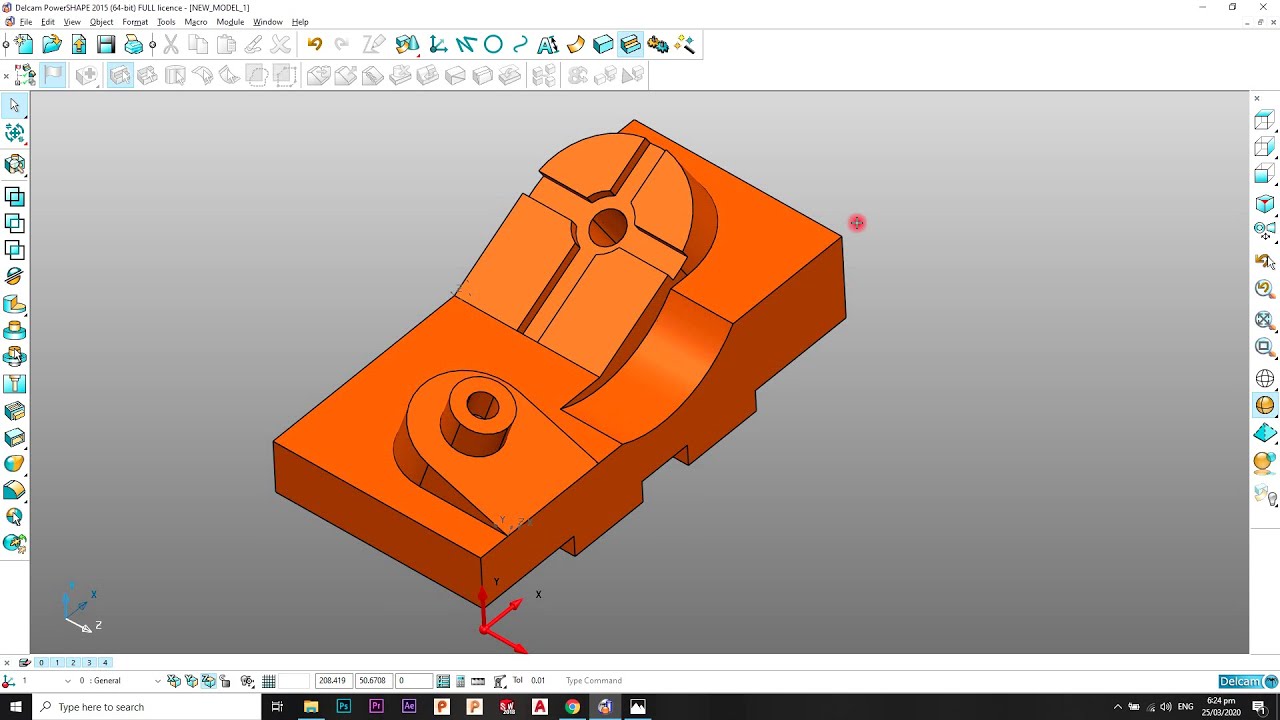Screen dimensions: 1280x720
Task: Click the Y coordinate field 50.6708
Action: click(374, 681)
